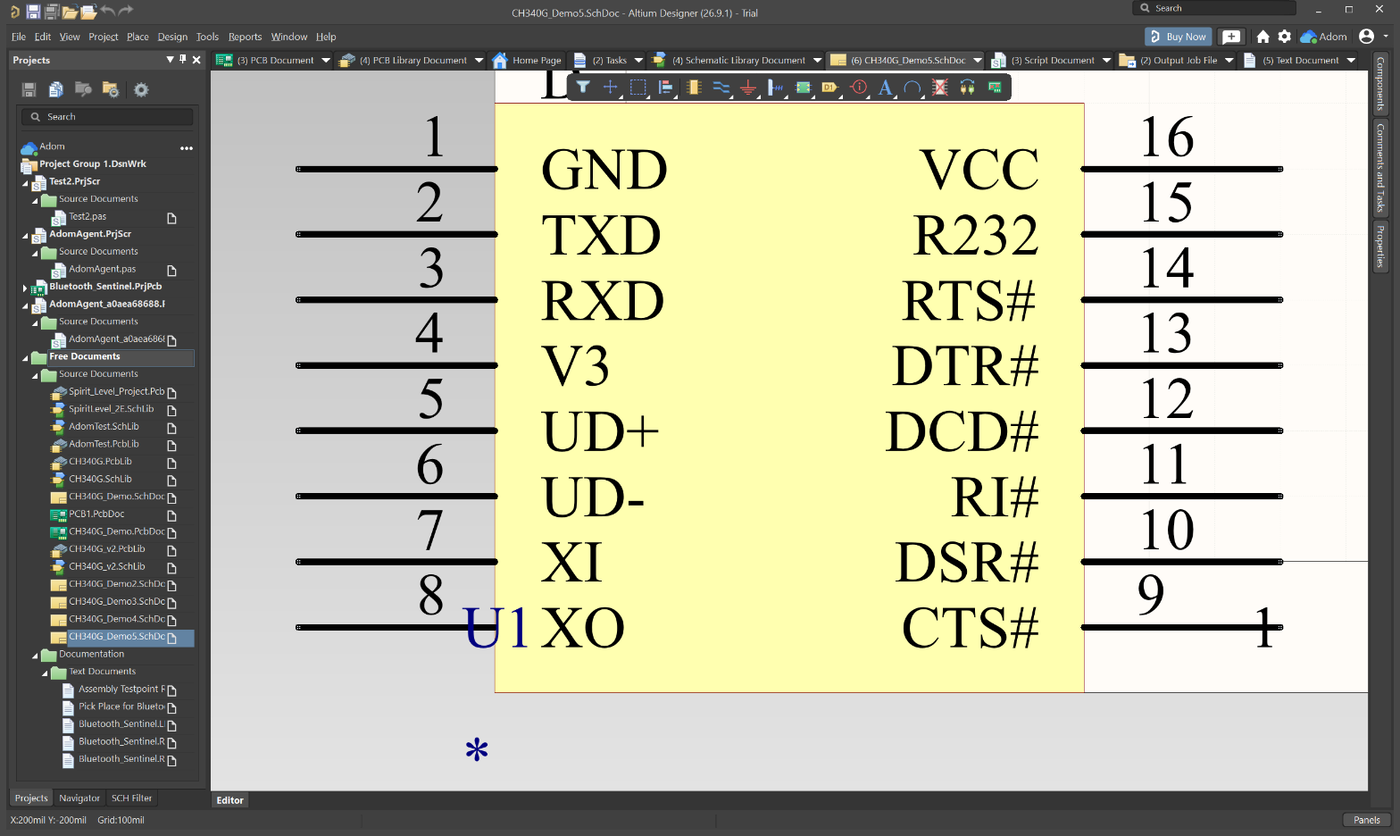This screenshot has width=1400, height=836.
Task: Expand the Bluetooth_Sentinel.PrjPcb project
Action: [25, 287]
